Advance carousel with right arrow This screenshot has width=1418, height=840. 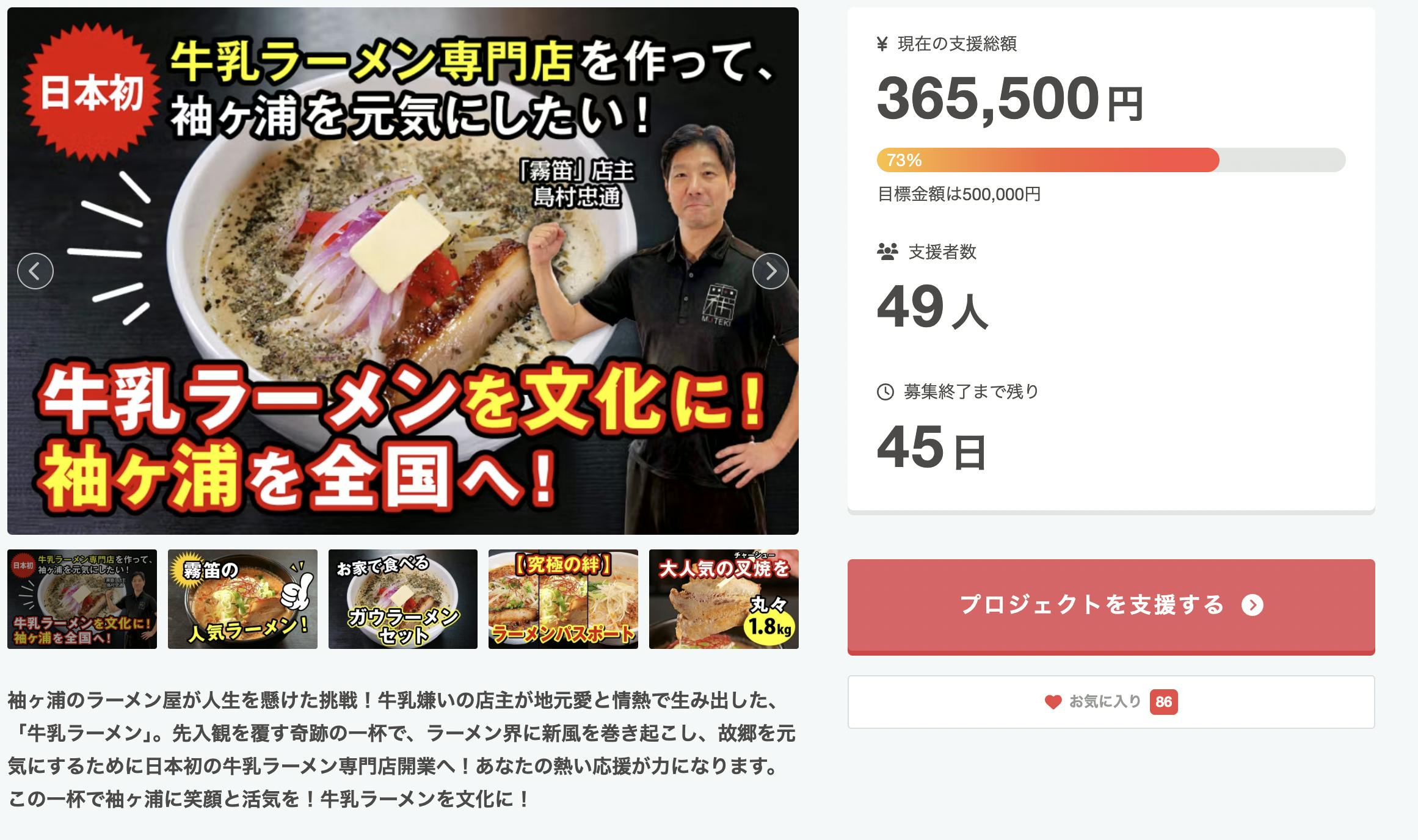point(771,271)
